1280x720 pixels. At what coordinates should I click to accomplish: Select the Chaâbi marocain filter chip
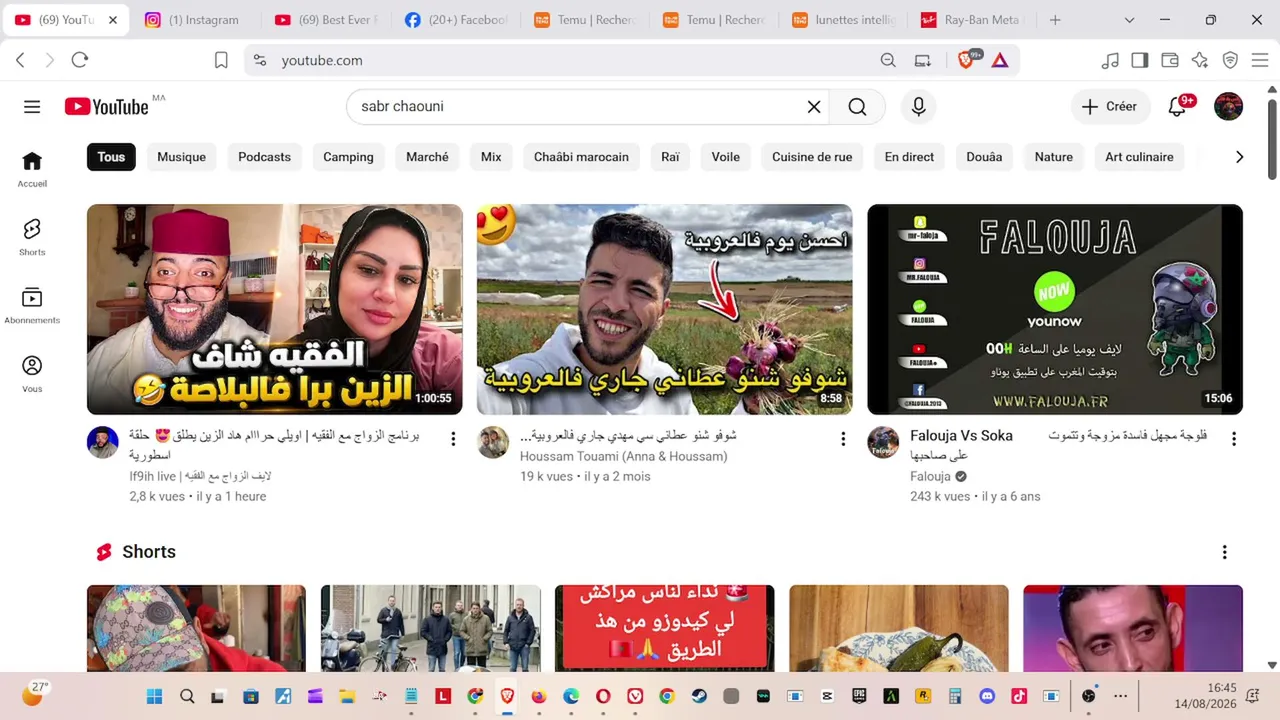pyautogui.click(x=581, y=157)
